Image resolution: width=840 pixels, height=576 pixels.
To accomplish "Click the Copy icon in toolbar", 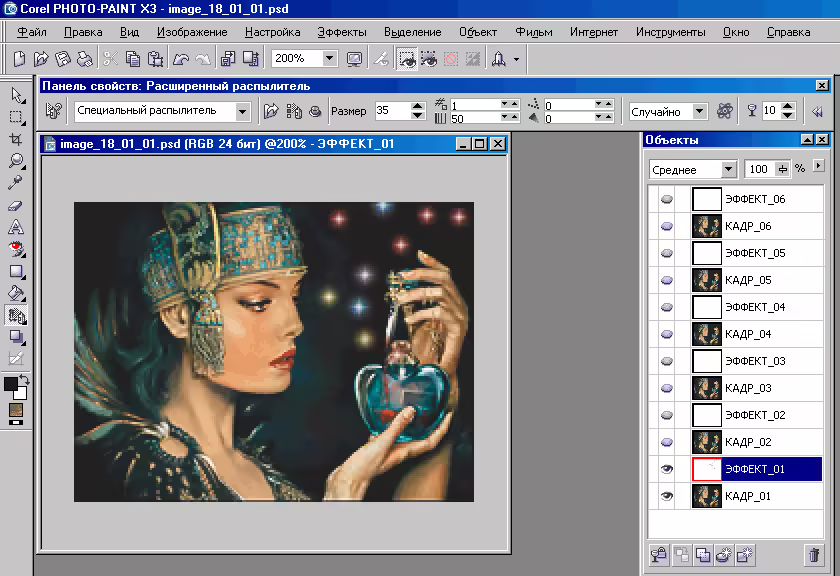I will pyautogui.click(x=132, y=58).
